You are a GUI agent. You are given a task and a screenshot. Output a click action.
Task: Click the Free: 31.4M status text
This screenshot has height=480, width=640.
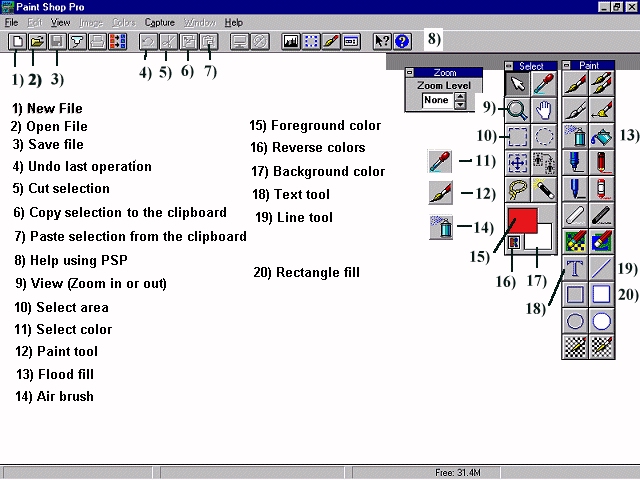(457, 473)
